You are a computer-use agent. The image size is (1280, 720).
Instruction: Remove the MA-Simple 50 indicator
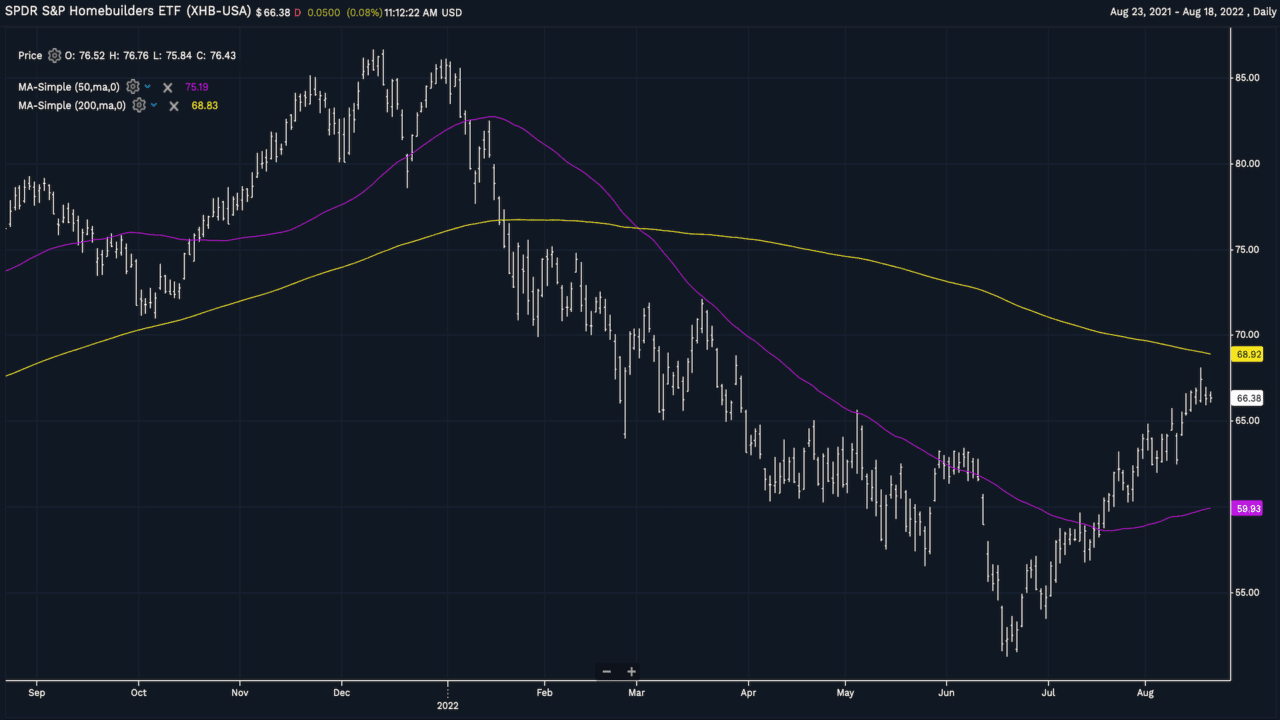tap(167, 88)
